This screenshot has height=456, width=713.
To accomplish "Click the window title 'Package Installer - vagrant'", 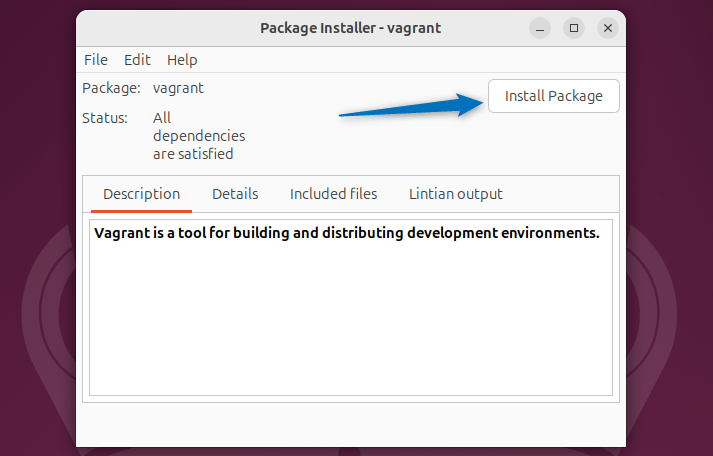I will click(x=350, y=28).
